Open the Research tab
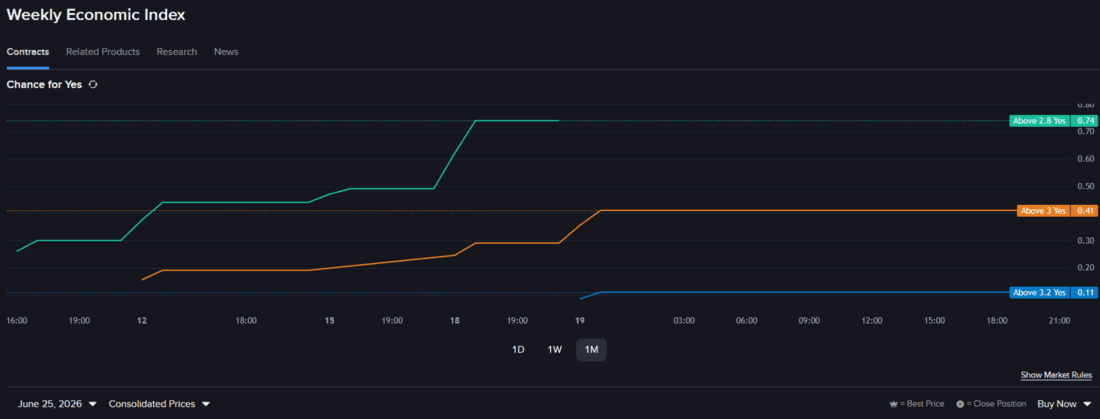 tap(177, 52)
